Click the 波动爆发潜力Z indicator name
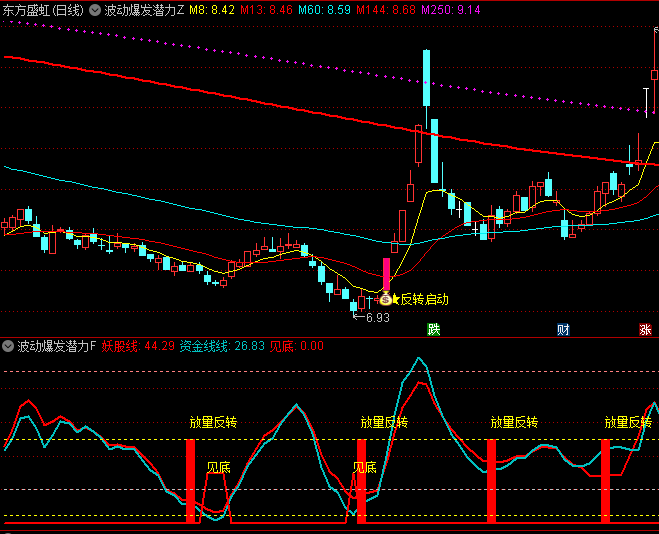Viewport: 659px width, 534px height. click(144, 10)
